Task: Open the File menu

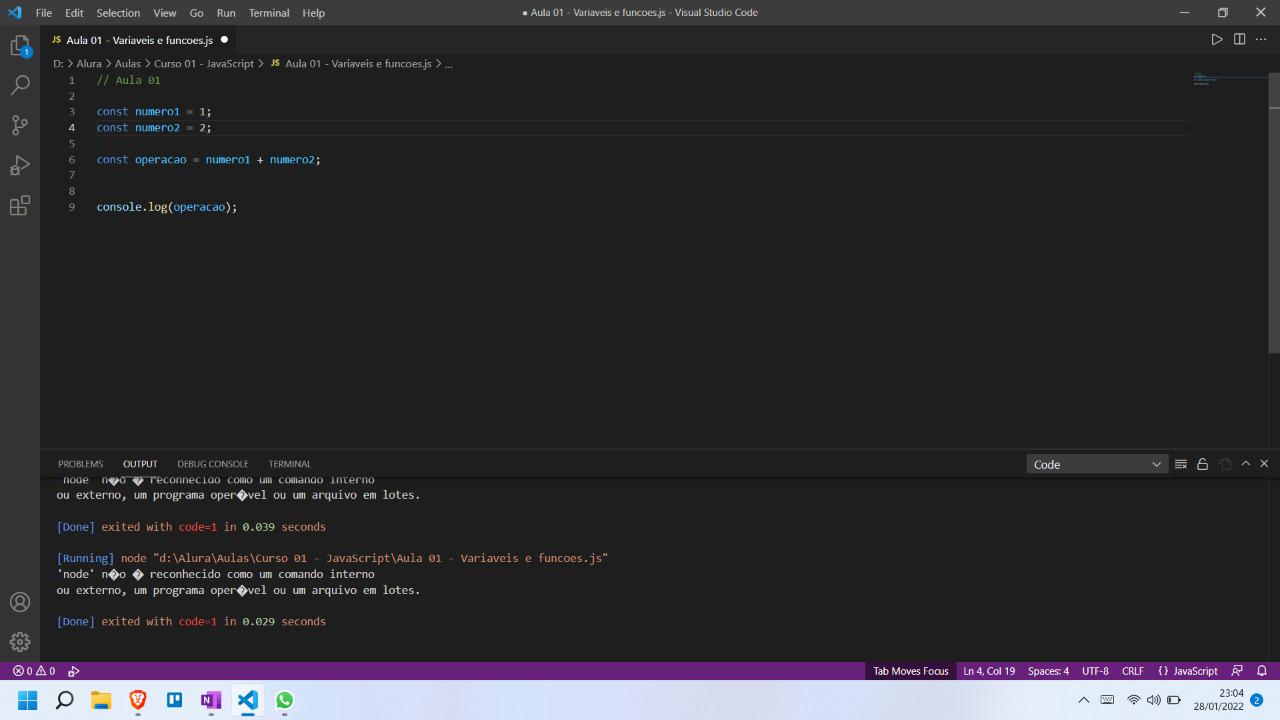Action: (44, 13)
